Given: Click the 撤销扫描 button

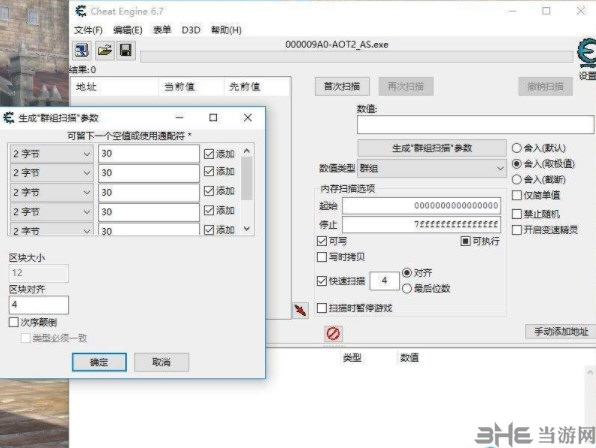Looking at the screenshot, I should (x=545, y=87).
